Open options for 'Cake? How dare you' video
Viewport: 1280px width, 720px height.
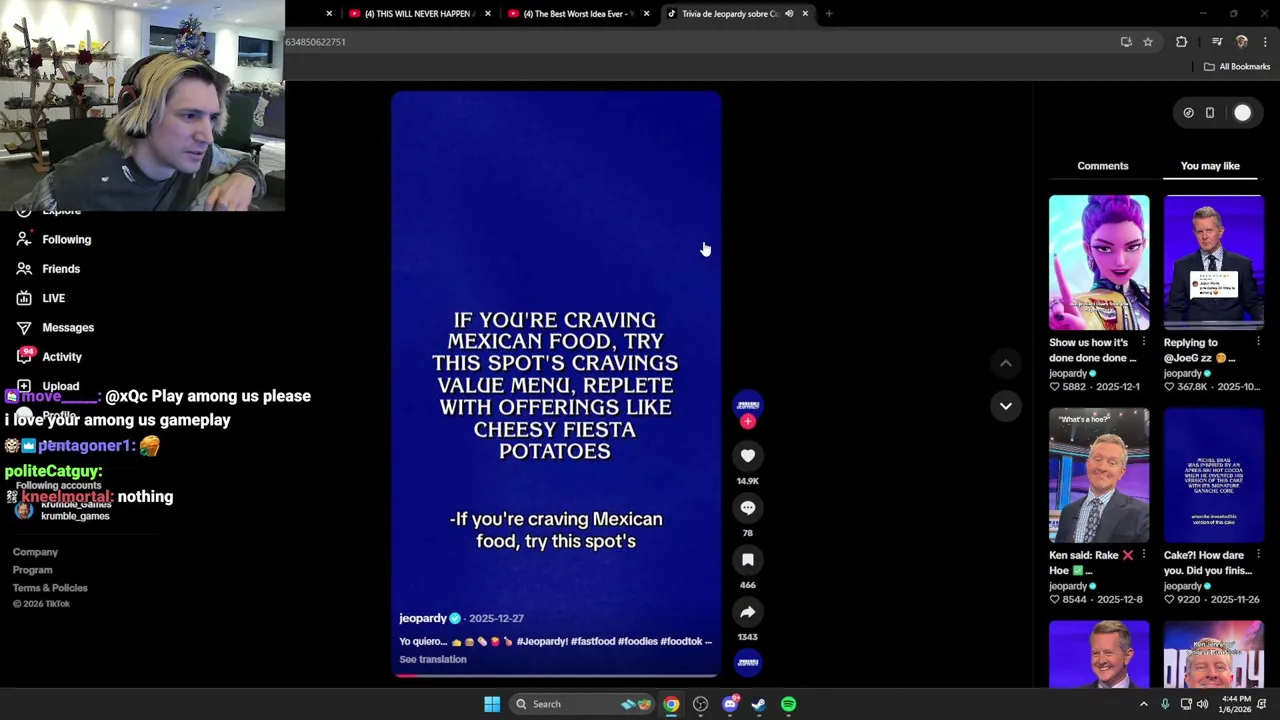point(1258,555)
